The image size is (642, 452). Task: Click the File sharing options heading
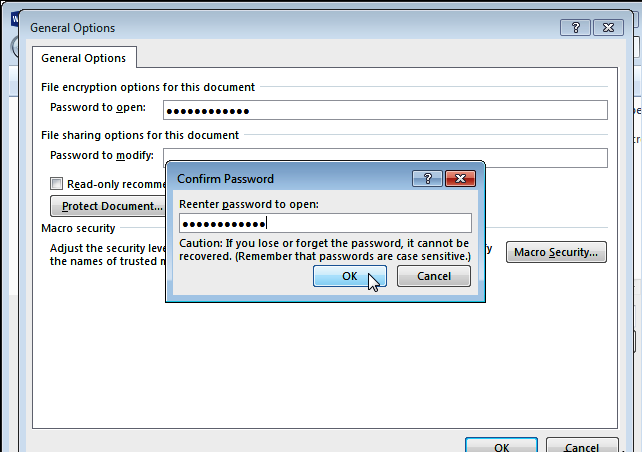pyautogui.click(x=140, y=135)
